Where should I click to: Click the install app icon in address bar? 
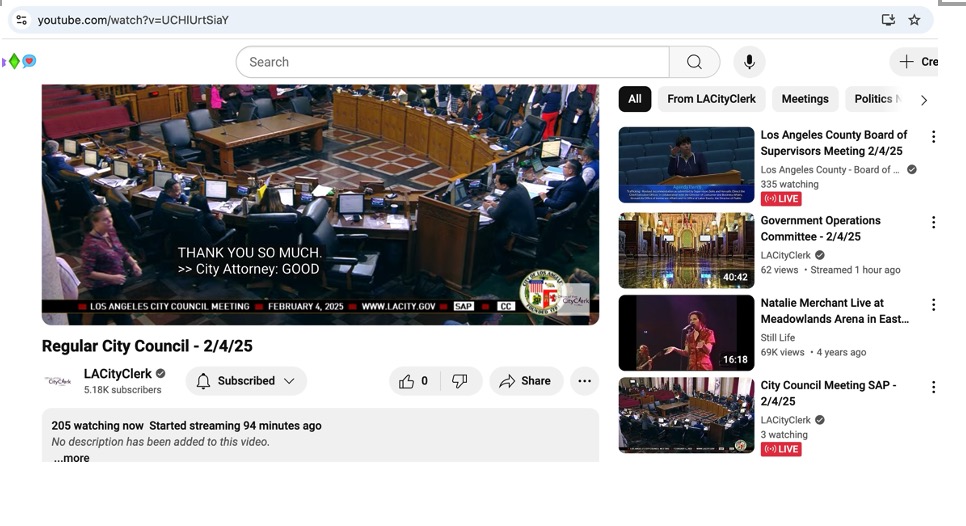pos(888,20)
